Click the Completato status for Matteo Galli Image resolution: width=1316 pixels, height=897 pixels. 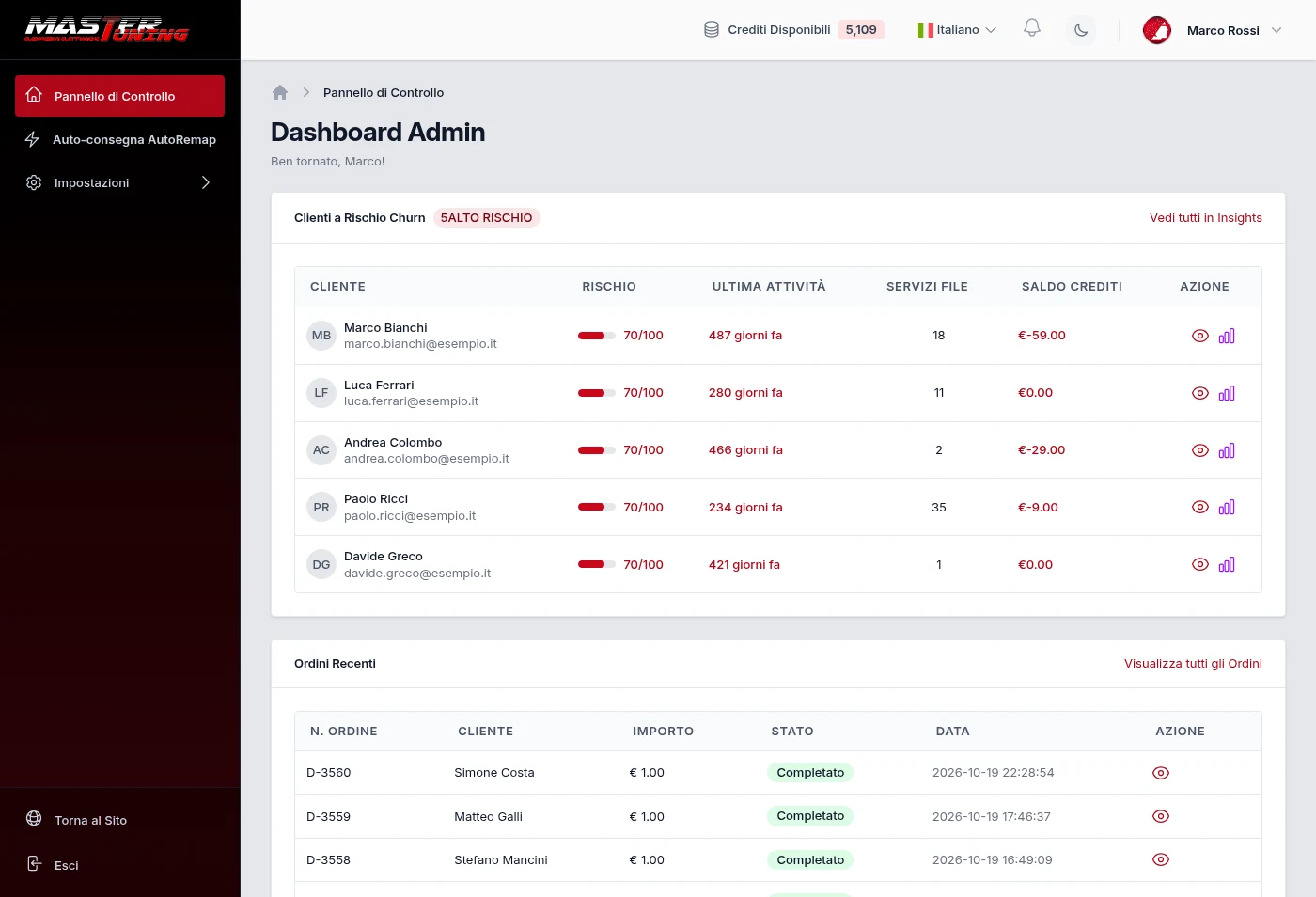(810, 816)
